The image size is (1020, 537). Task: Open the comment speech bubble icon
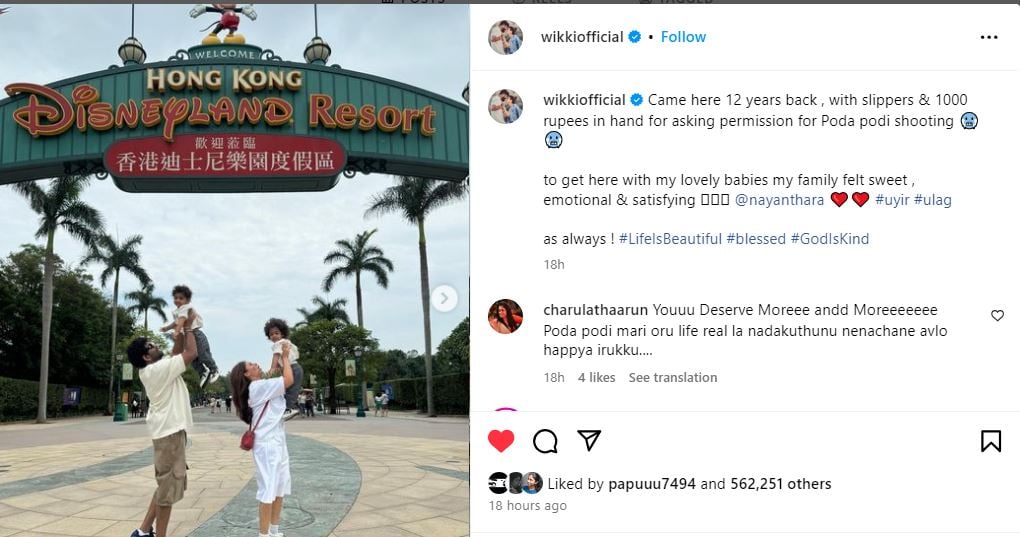[545, 441]
